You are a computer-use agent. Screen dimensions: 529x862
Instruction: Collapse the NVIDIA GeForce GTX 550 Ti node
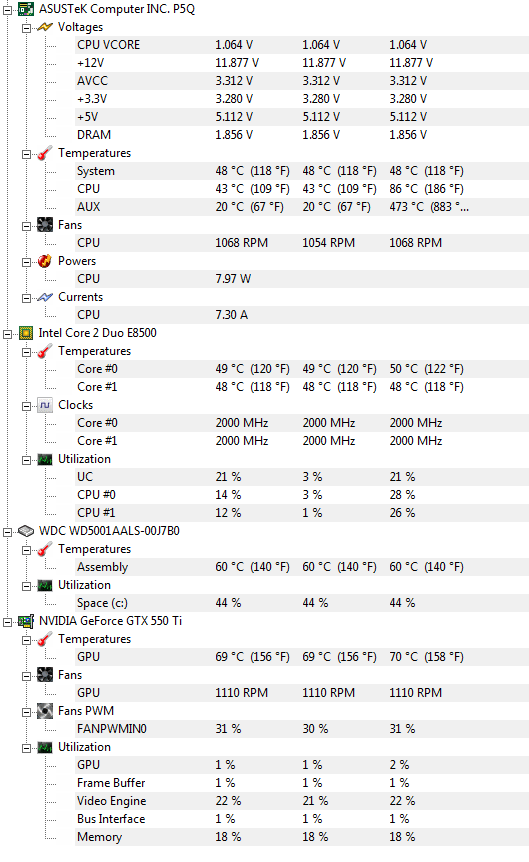coord(8,622)
